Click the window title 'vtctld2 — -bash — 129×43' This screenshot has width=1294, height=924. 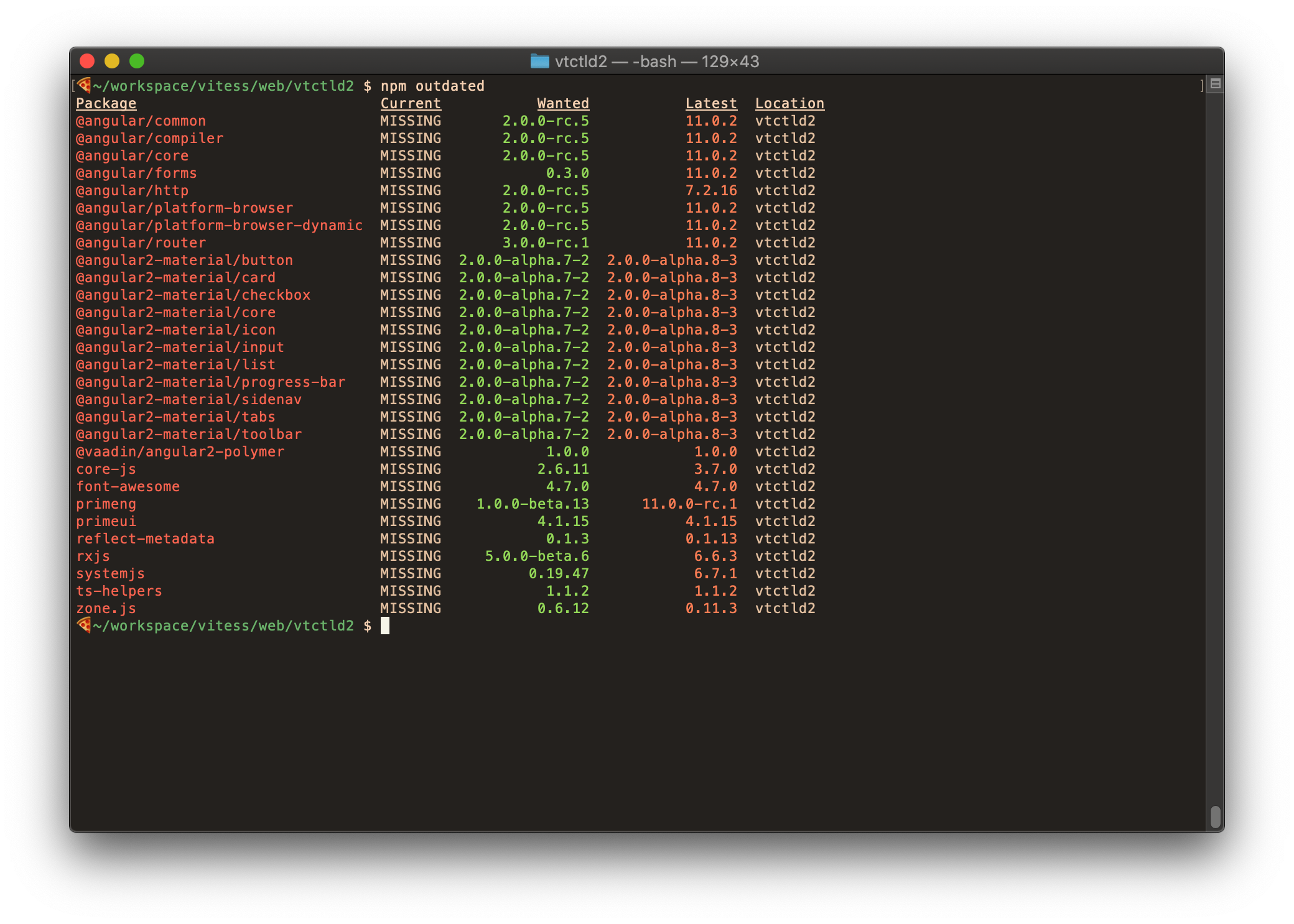click(x=657, y=62)
